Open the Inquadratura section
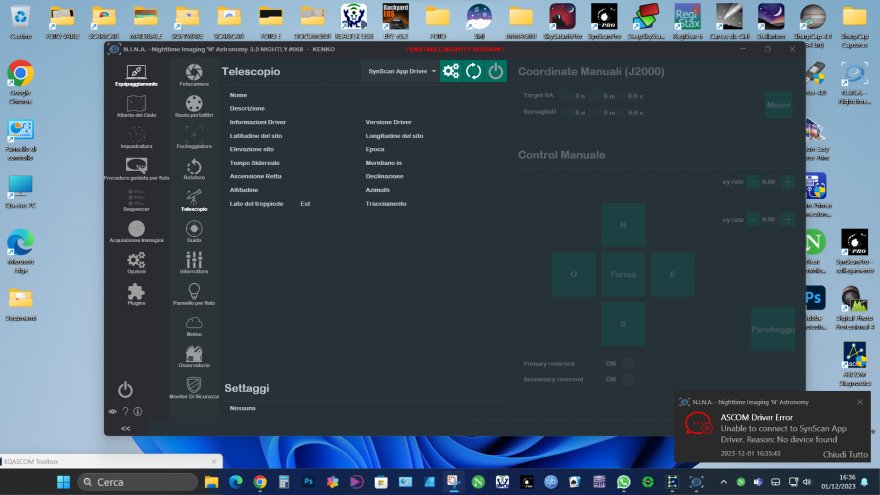The height and width of the screenshot is (495, 880). pyautogui.click(x=136, y=138)
